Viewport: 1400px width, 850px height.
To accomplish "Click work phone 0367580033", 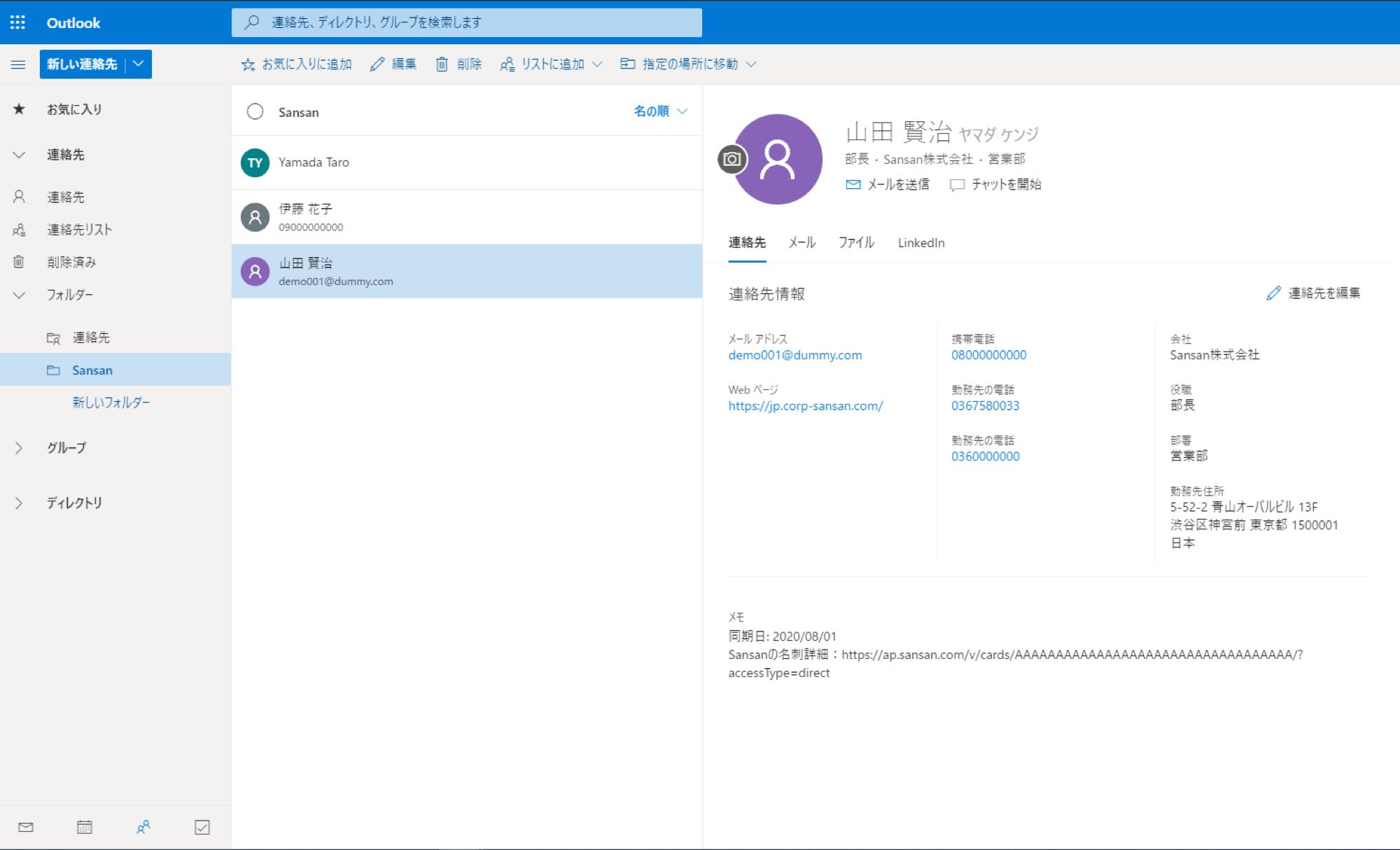I will (x=985, y=405).
